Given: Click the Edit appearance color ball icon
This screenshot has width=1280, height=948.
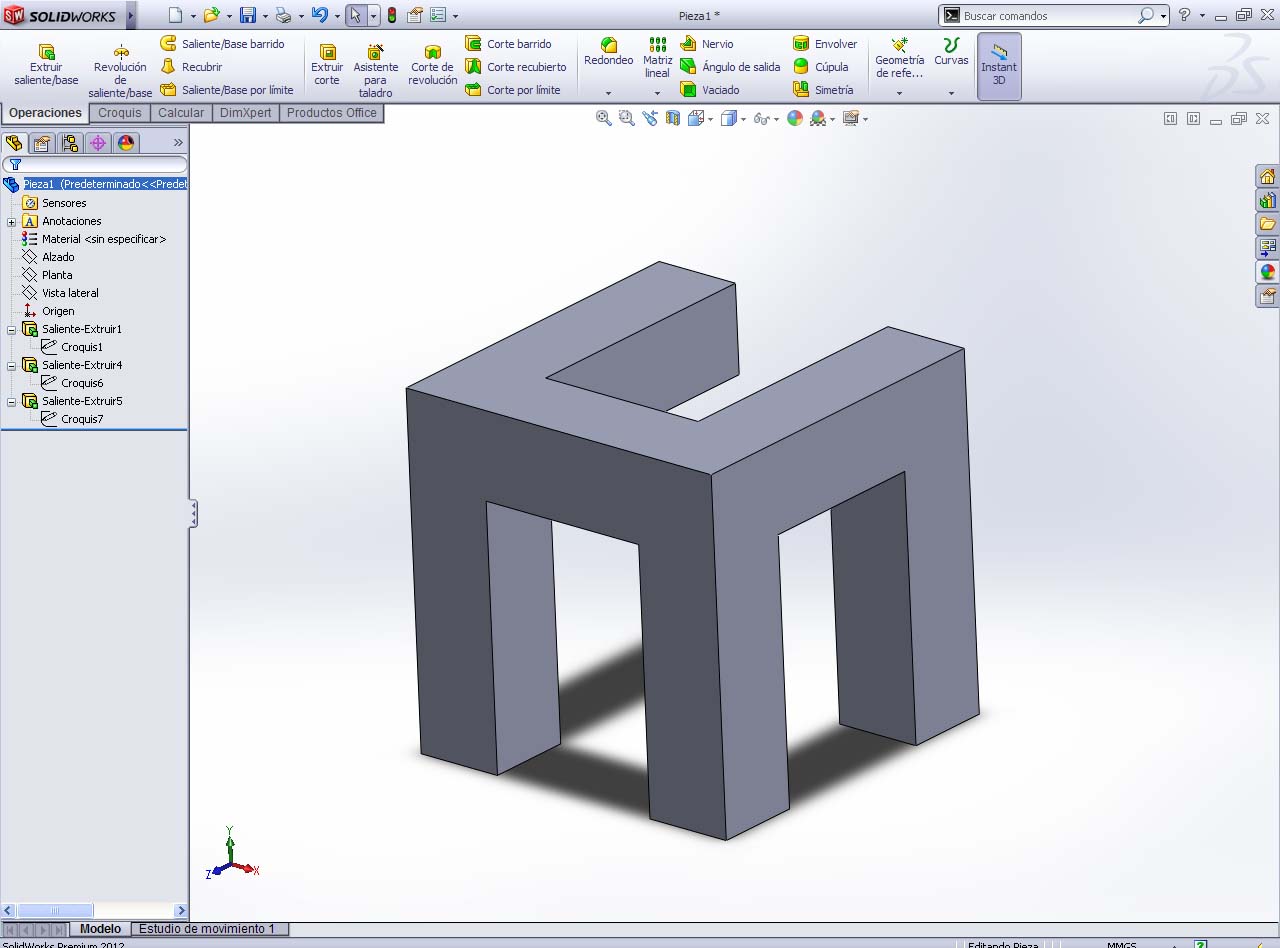Looking at the screenshot, I should click(795, 118).
